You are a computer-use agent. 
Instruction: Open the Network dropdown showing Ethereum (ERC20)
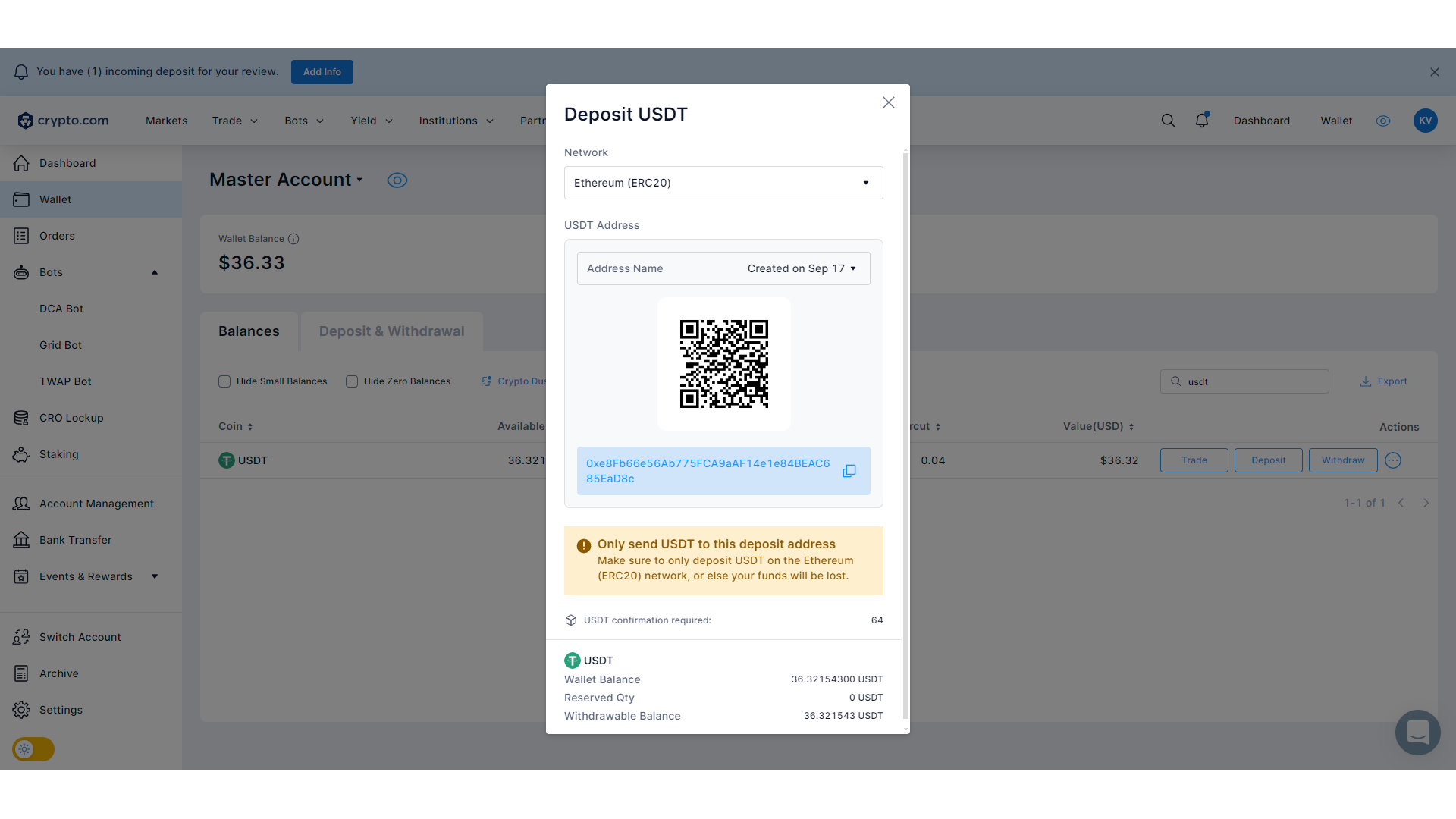pyautogui.click(x=723, y=183)
